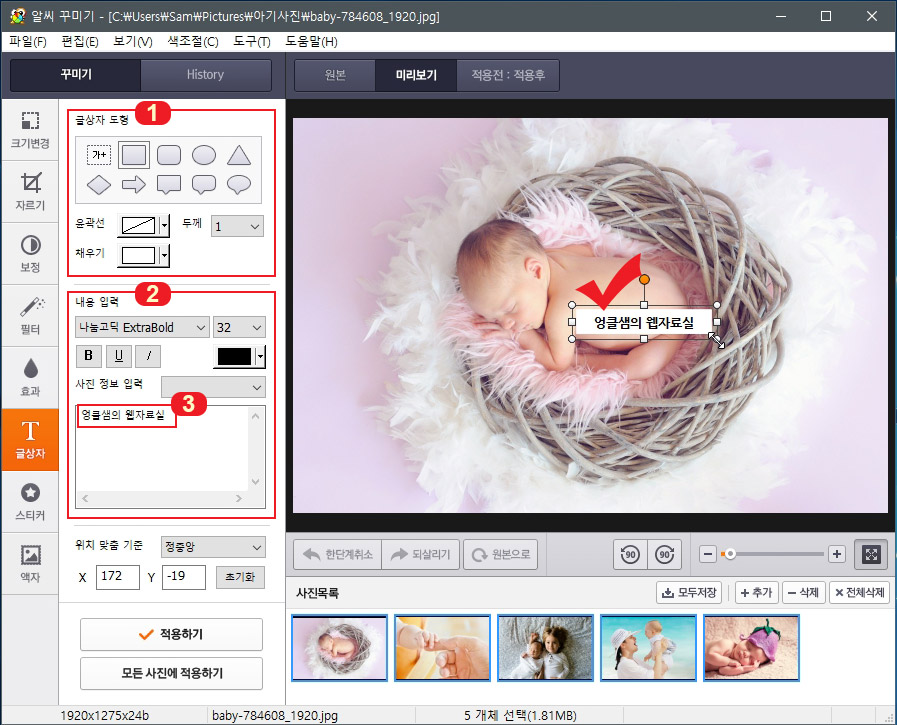Screen dimensions: 897x725
Task: Open the 색조절(C) menu
Action: 193,41
